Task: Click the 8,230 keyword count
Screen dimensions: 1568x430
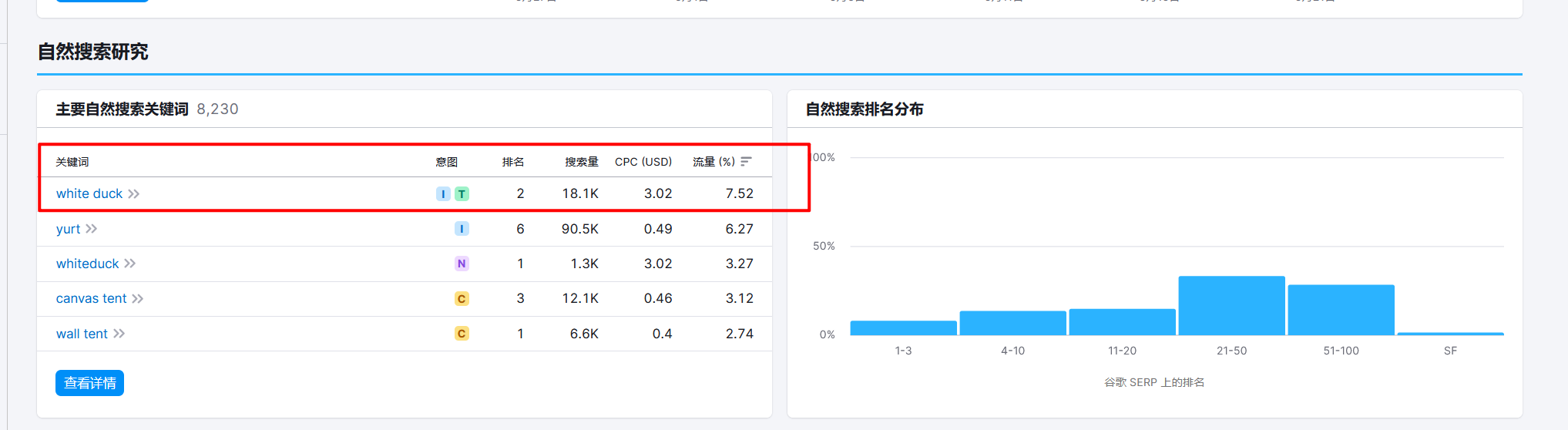Action: pyautogui.click(x=217, y=109)
